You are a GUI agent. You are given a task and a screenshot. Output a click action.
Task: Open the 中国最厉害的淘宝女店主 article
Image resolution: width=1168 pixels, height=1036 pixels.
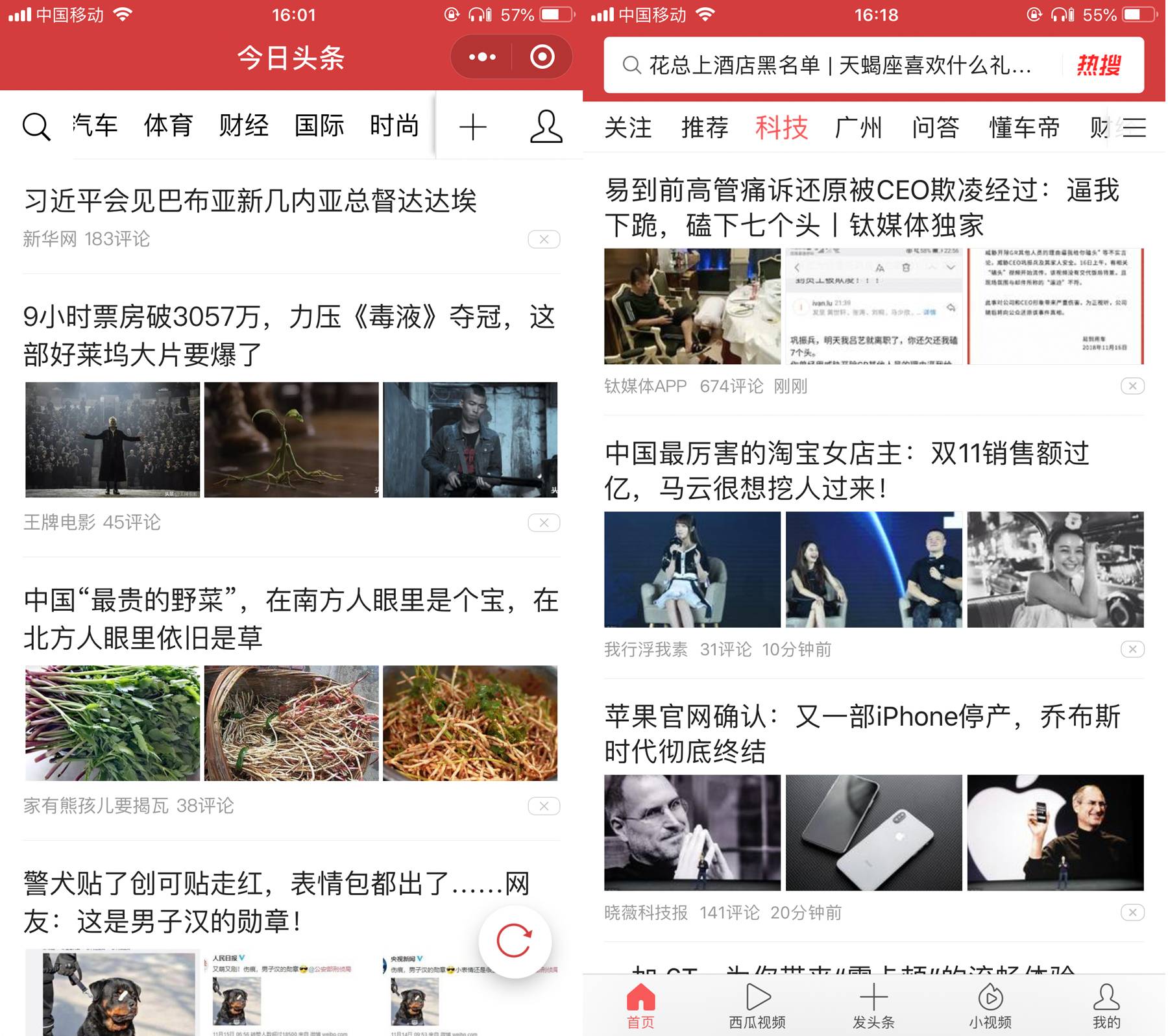coord(847,471)
